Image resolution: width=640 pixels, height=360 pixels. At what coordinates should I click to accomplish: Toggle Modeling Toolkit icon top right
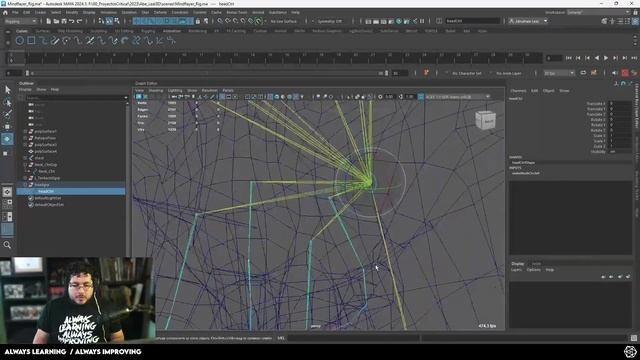point(604,21)
